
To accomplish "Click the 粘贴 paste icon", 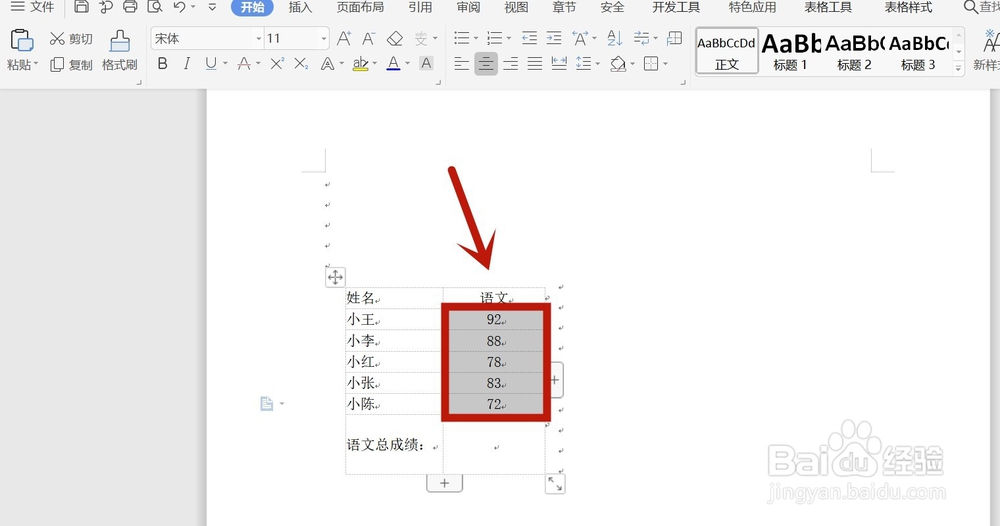I will pos(22,40).
